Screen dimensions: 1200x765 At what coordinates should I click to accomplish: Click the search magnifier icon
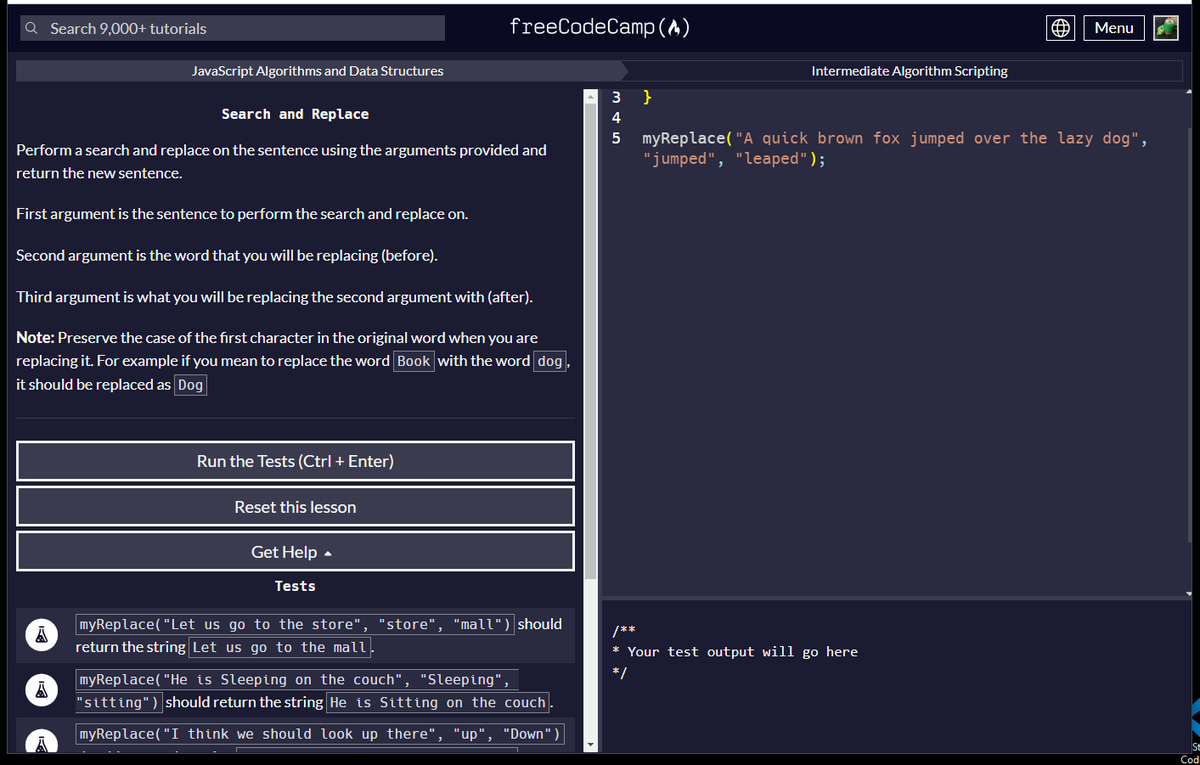pos(32,28)
